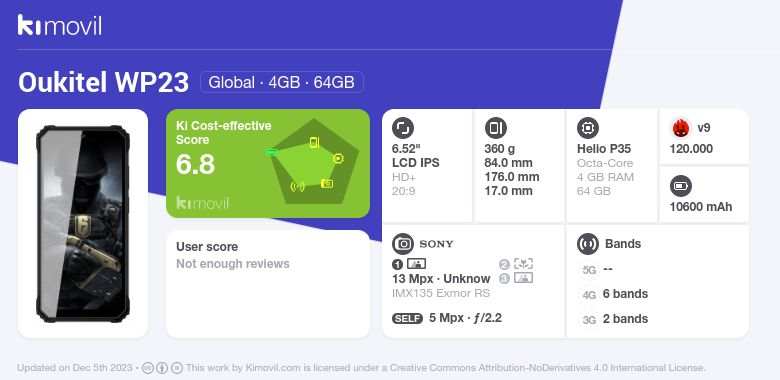Viewport: 780px width, 380px height.
Task: Click the battery icon above 10600 mAh
Action: tap(681, 187)
